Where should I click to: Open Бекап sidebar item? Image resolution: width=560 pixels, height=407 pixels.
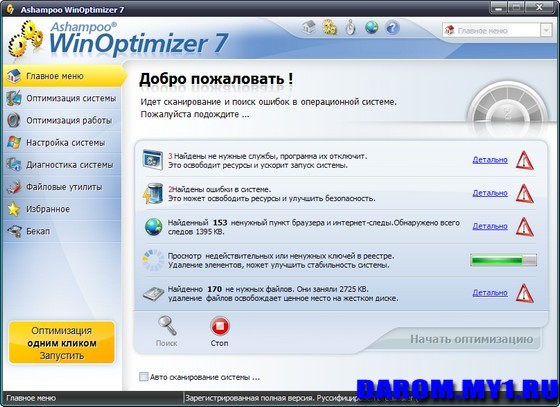(62, 231)
